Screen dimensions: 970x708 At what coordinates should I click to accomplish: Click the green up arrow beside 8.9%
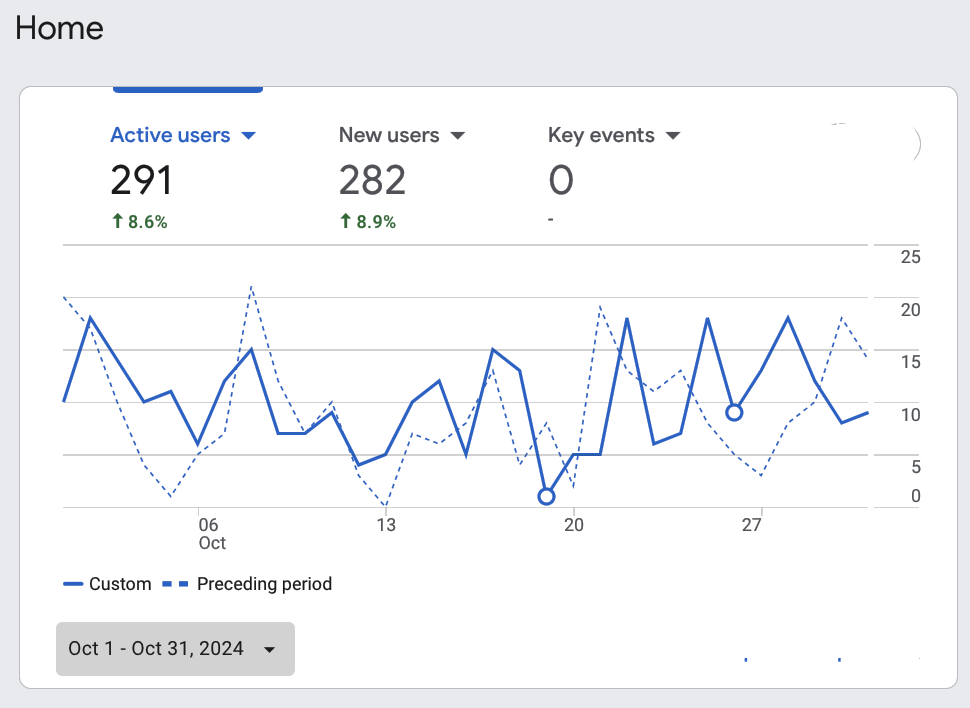[x=345, y=222]
